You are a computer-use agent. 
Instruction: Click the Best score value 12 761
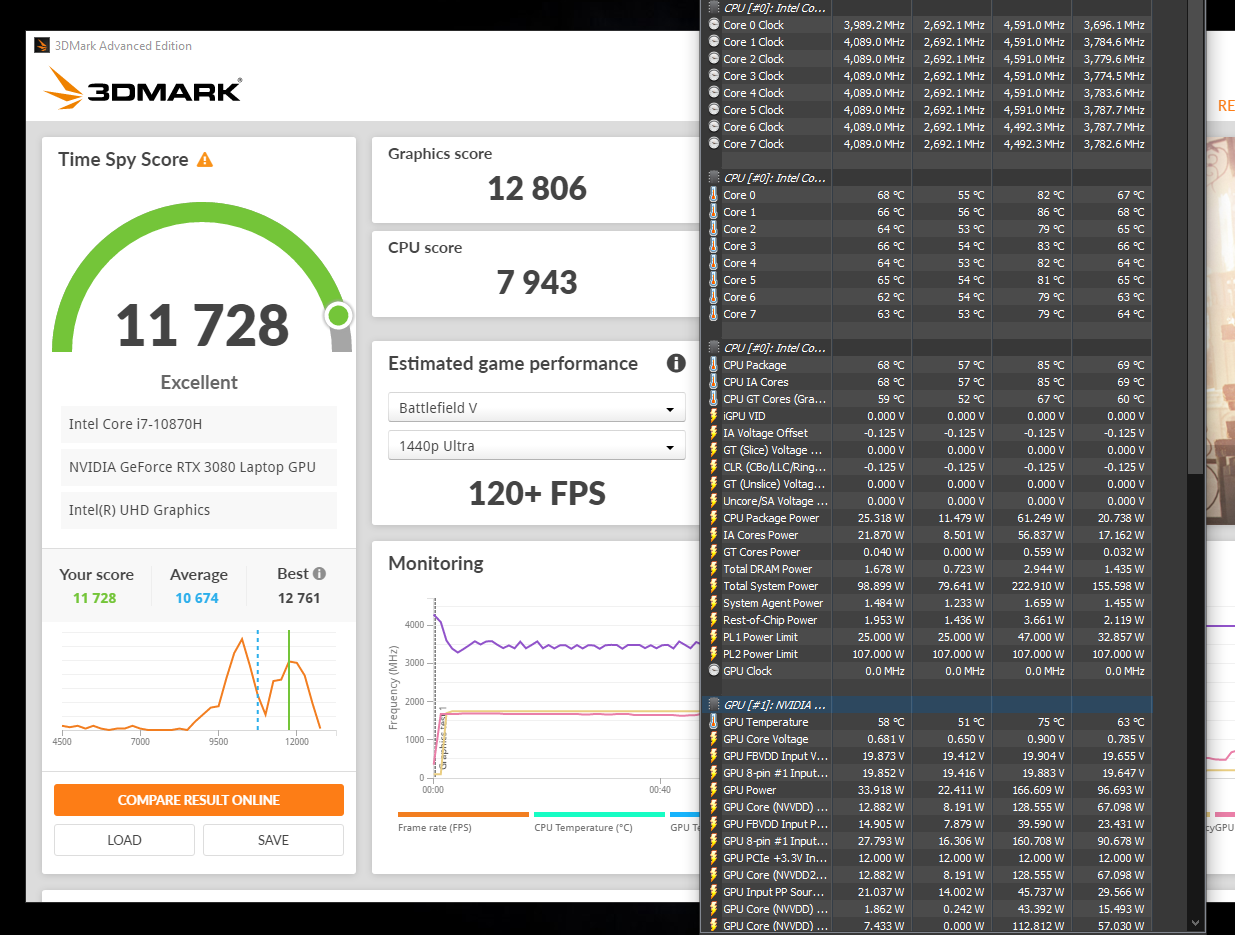click(298, 598)
